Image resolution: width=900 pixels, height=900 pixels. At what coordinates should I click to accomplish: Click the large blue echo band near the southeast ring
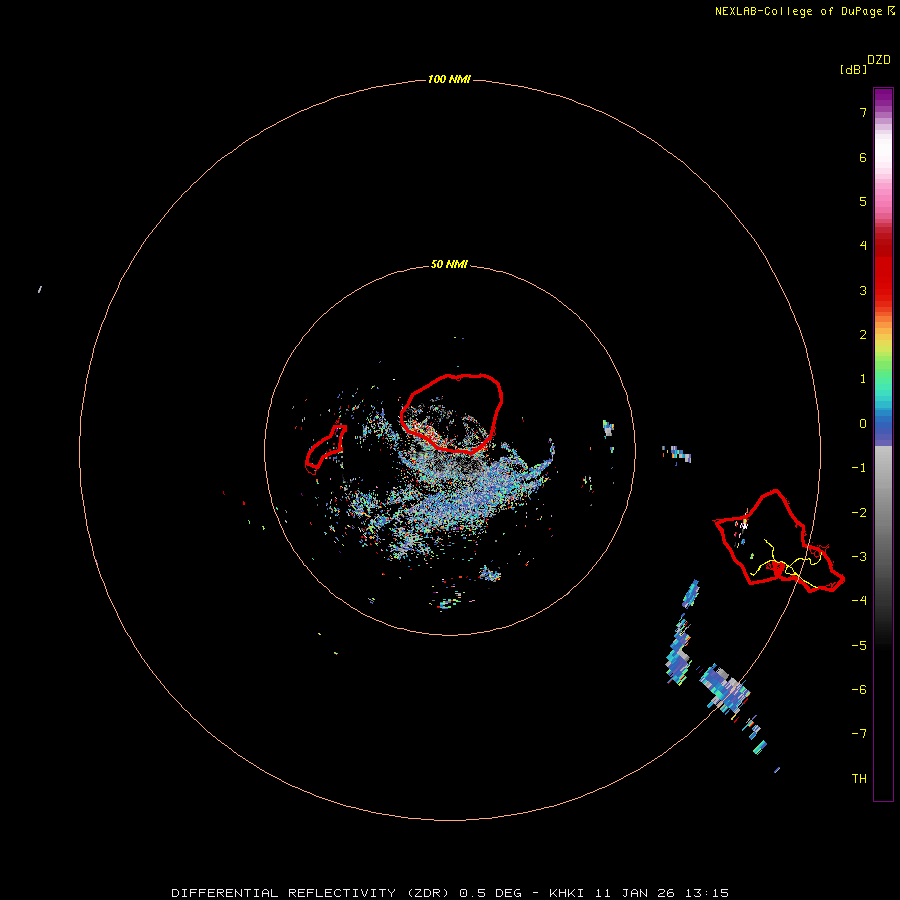(725, 690)
